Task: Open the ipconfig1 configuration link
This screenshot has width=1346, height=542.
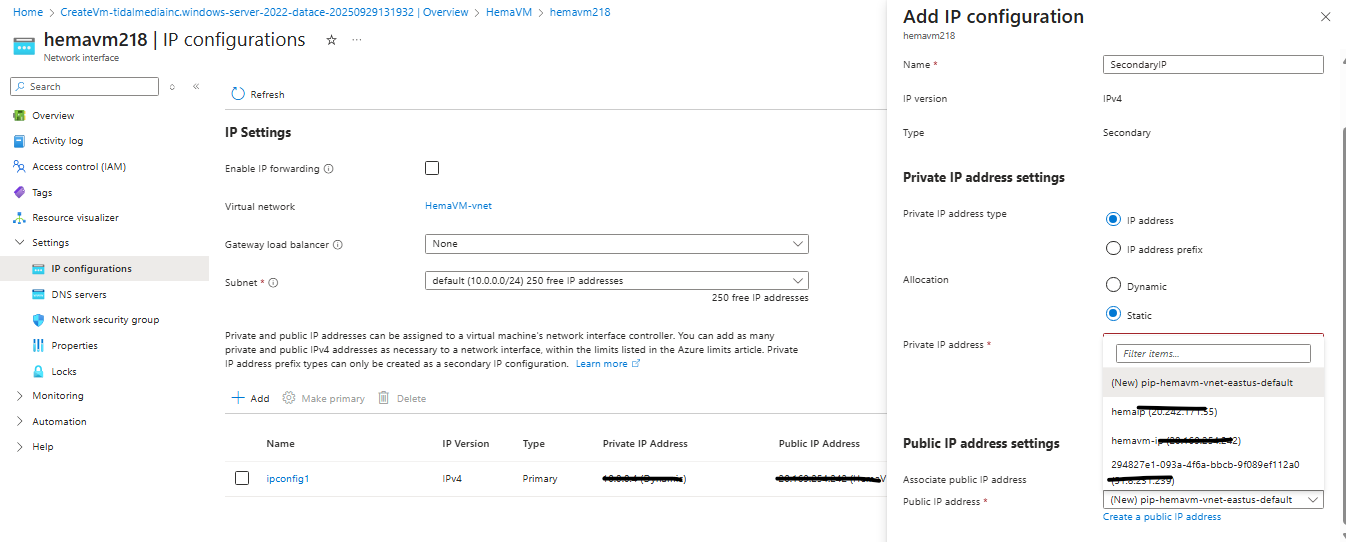Action: pos(288,479)
